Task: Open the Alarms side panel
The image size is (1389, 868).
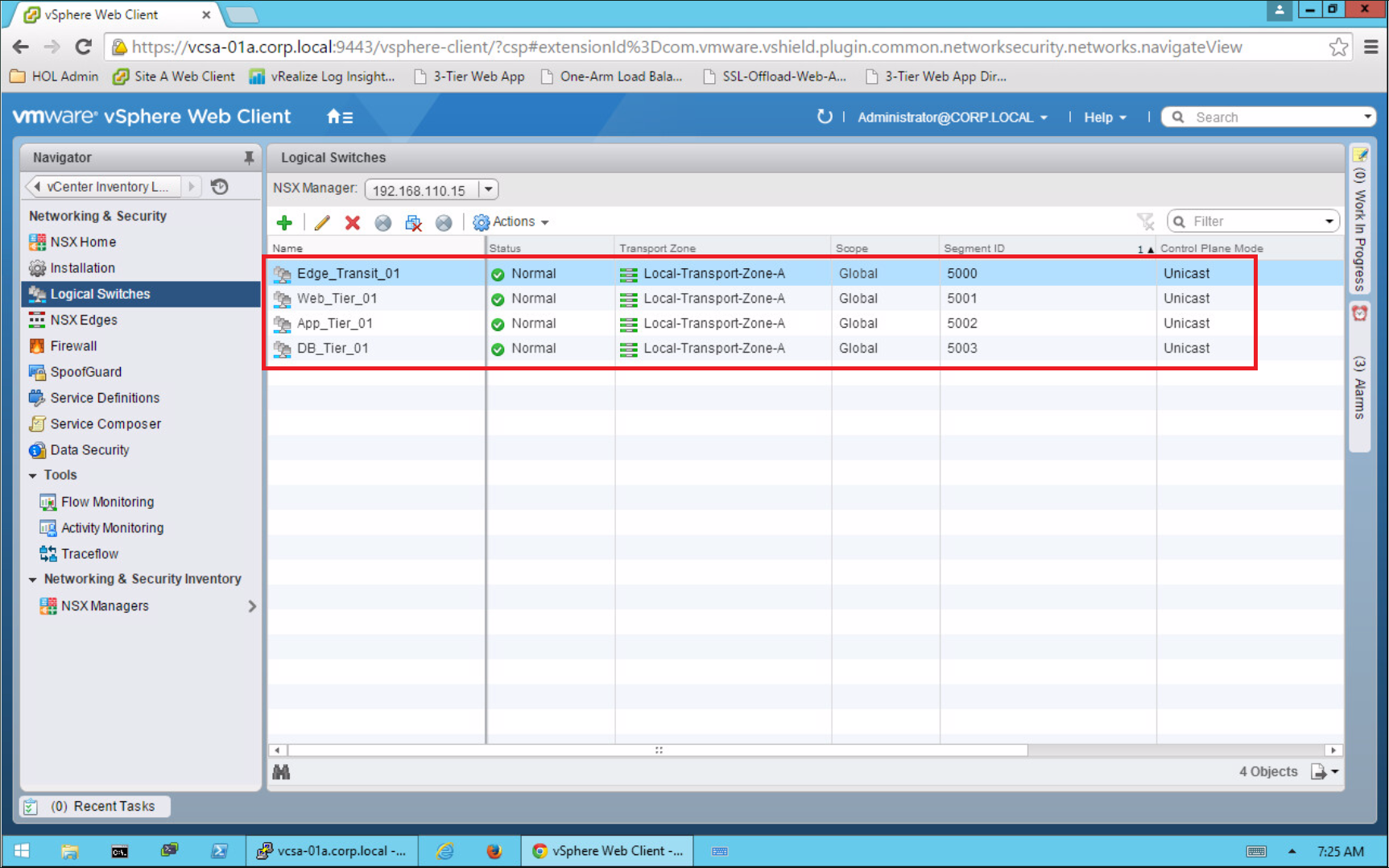Action: [1360, 377]
